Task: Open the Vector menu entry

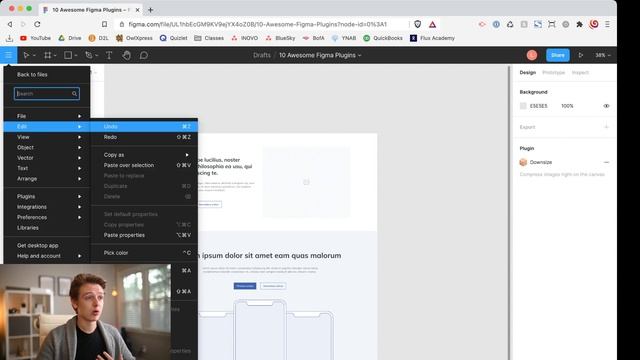Action: 47,158
